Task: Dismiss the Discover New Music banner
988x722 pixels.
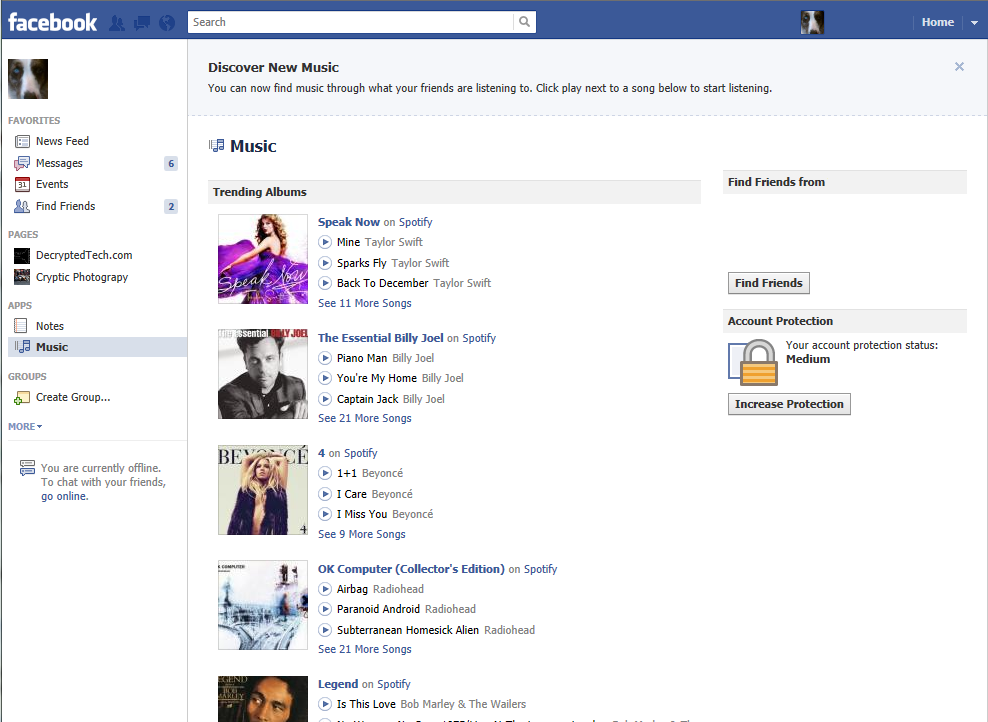Action: (959, 67)
